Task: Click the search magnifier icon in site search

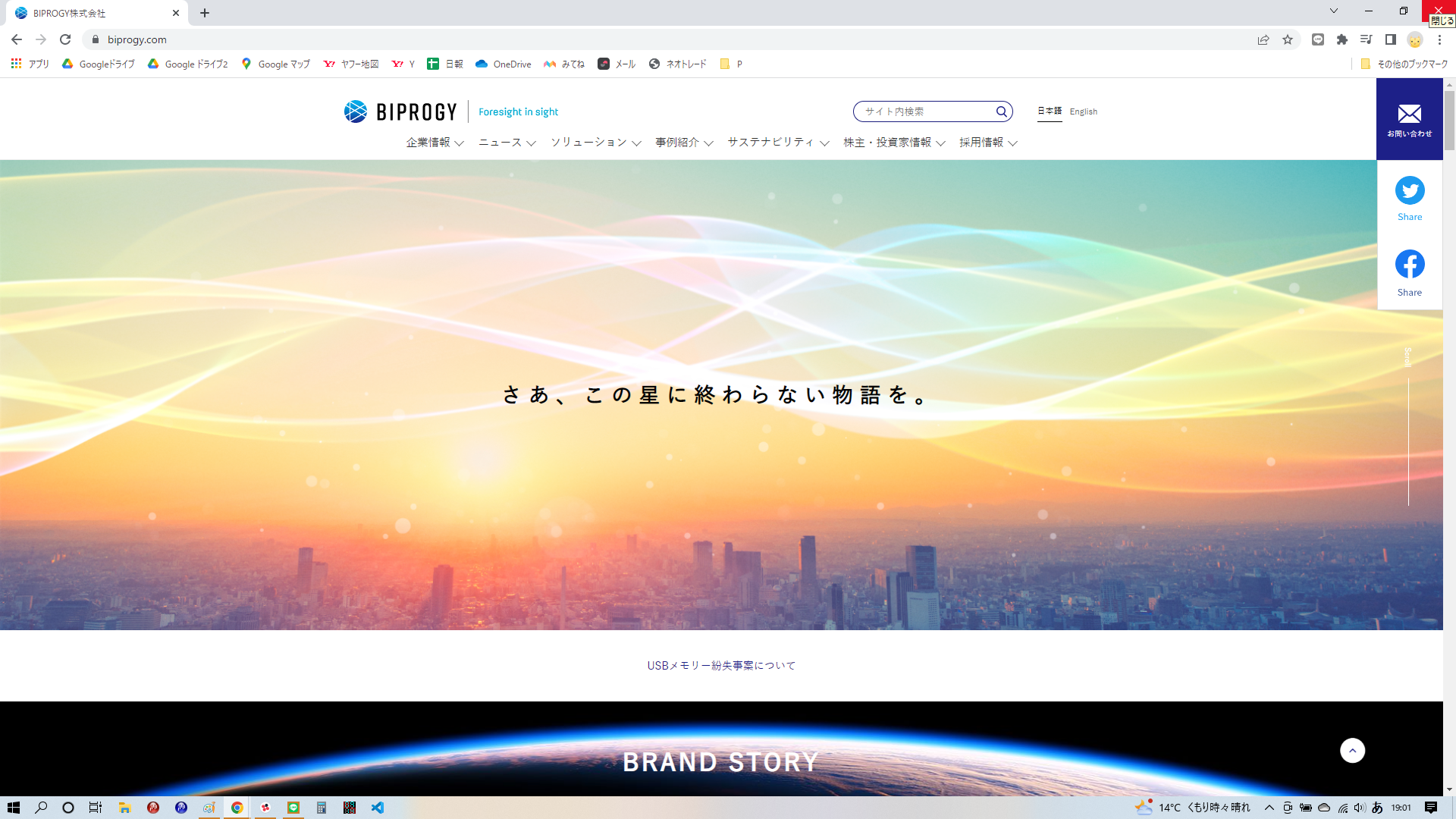Action: [x=1001, y=111]
